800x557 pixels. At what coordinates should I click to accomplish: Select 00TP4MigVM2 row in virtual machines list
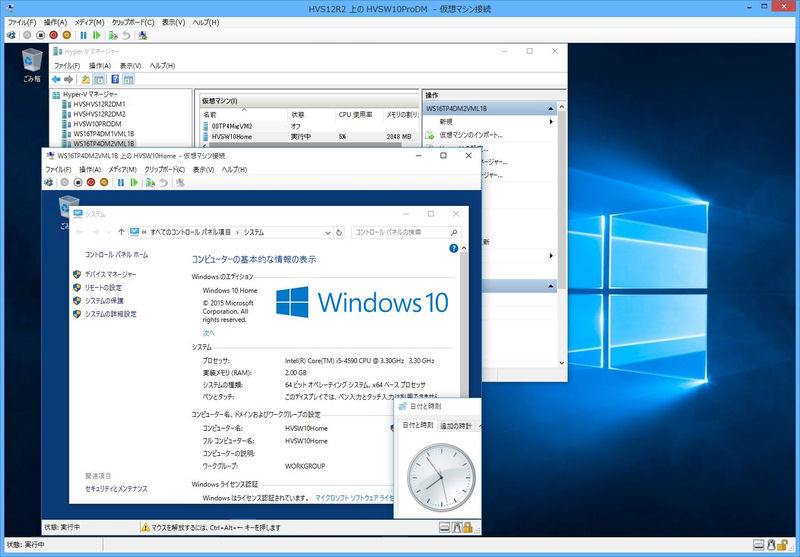pyautogui.click(x=310, y=126)
